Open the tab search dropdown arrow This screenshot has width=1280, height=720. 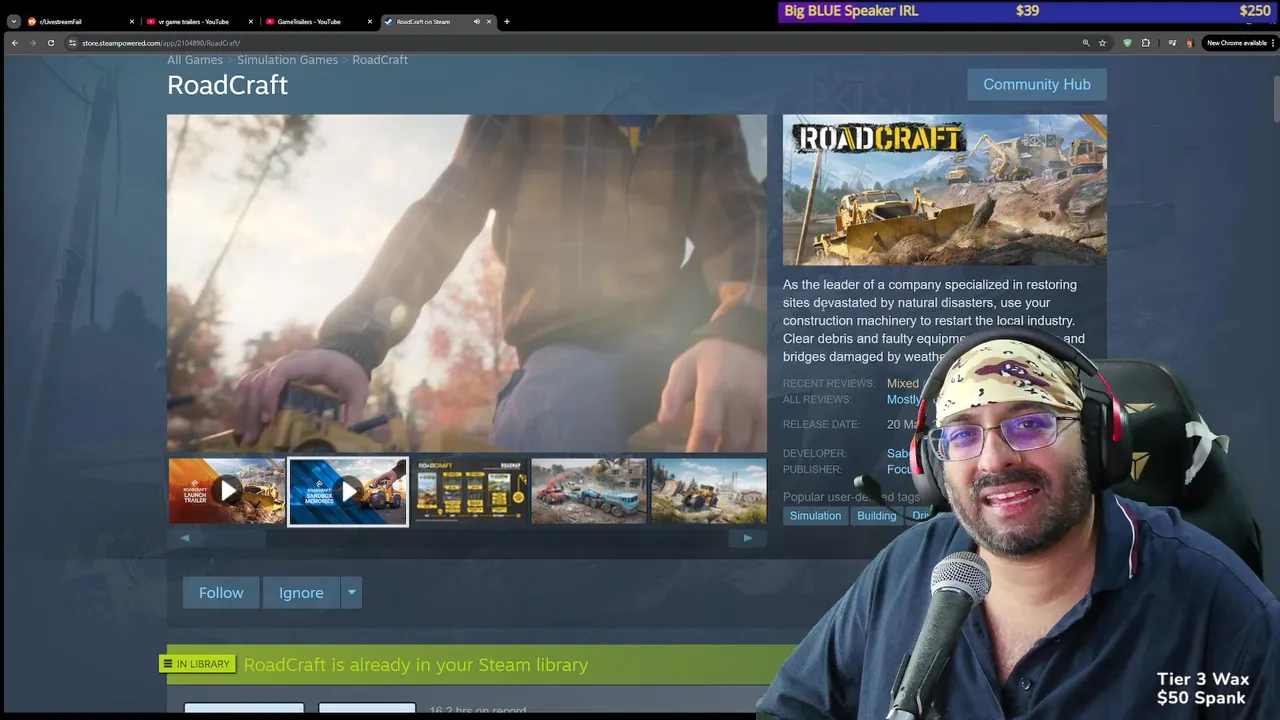click(13, 21)
